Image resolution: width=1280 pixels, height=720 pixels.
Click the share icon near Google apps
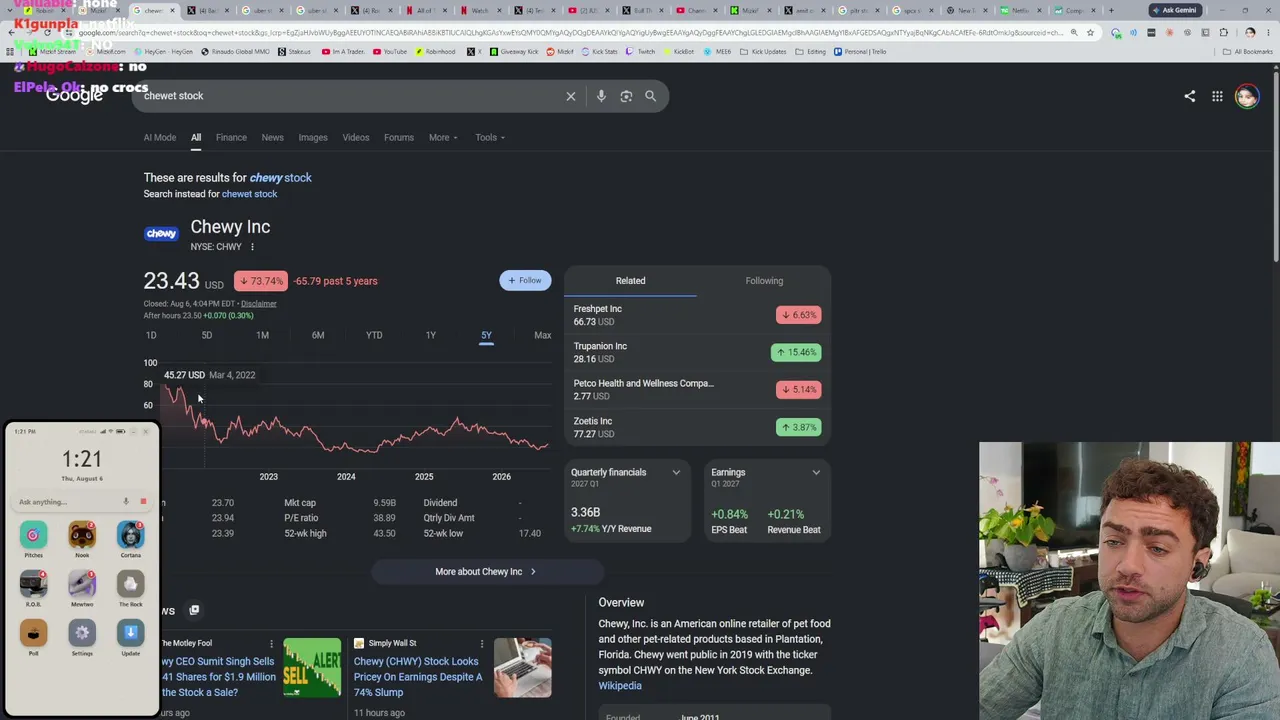tap(1189, 96)
